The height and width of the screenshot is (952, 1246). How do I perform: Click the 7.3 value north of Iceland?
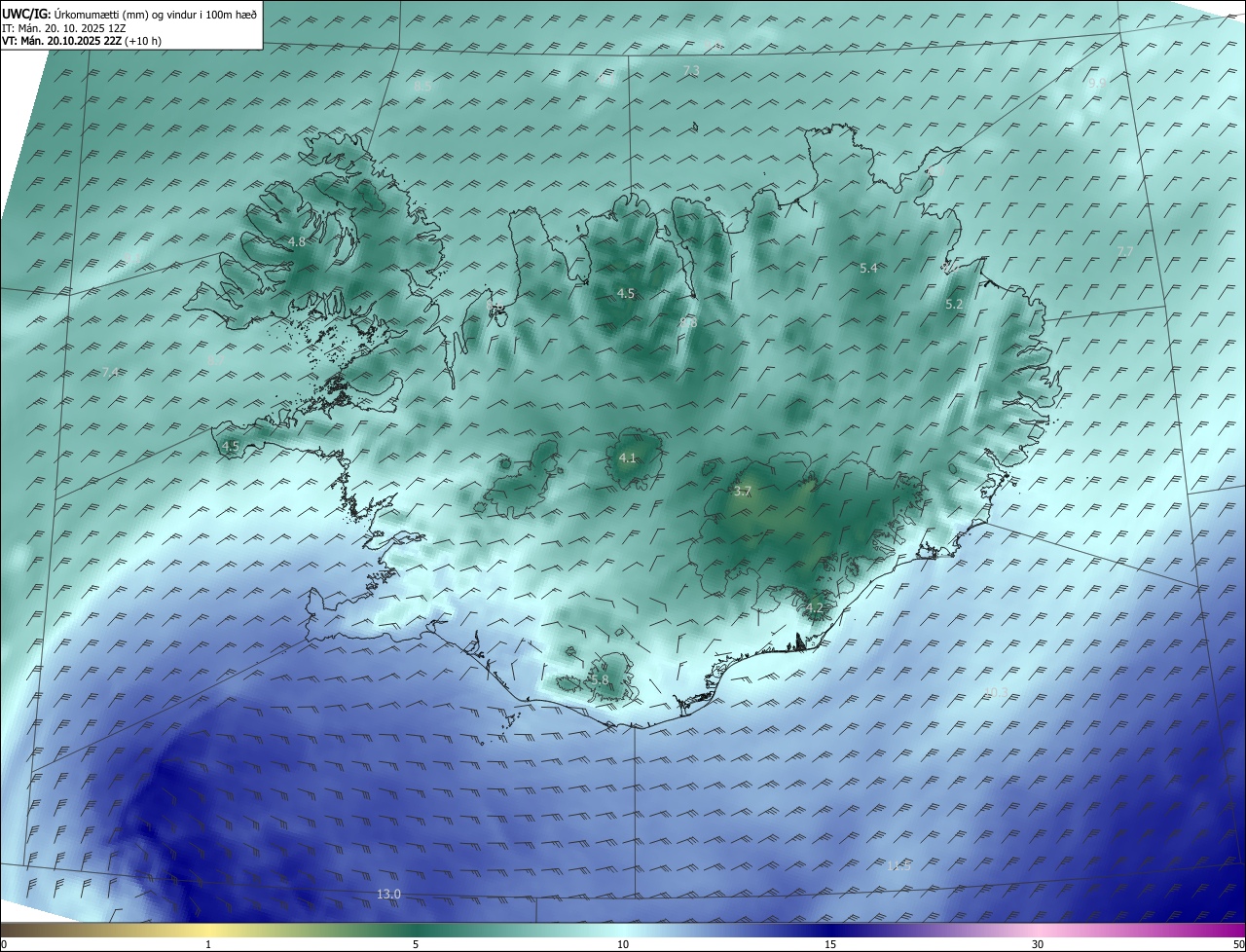tap(691, 70)
